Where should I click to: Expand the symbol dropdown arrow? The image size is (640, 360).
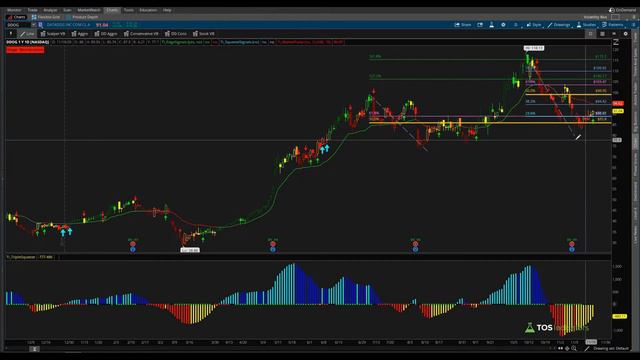pos(33,25)
